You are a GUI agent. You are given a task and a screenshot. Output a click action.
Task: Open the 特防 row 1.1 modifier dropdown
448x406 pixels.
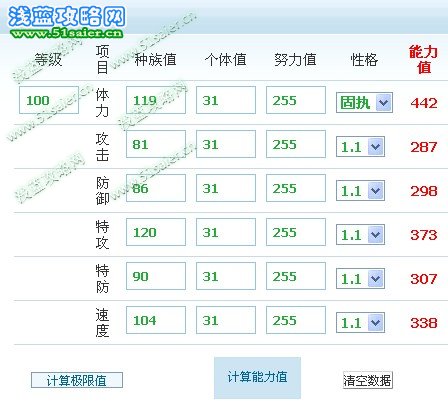click(x=360, y=279)
